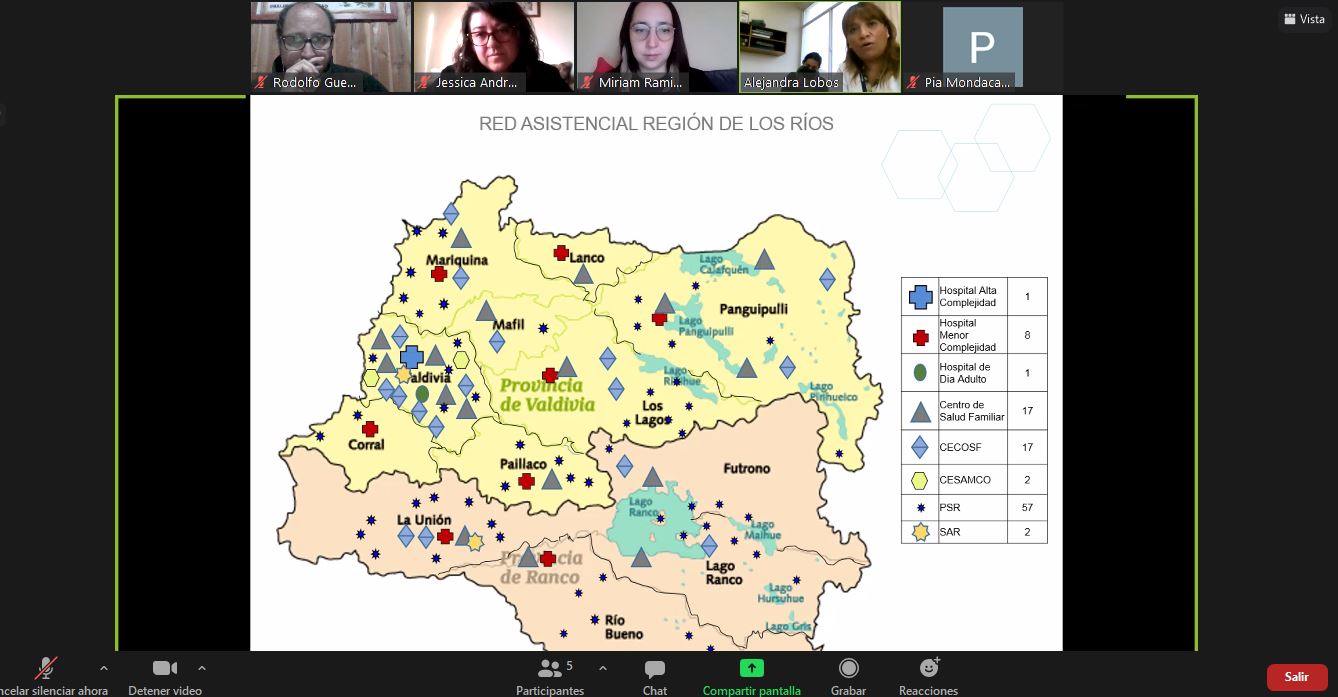The width and height of the screenshot is (1338, 697).
Task: Click the green Compartir pantalla icon
Action: [751, 668]
